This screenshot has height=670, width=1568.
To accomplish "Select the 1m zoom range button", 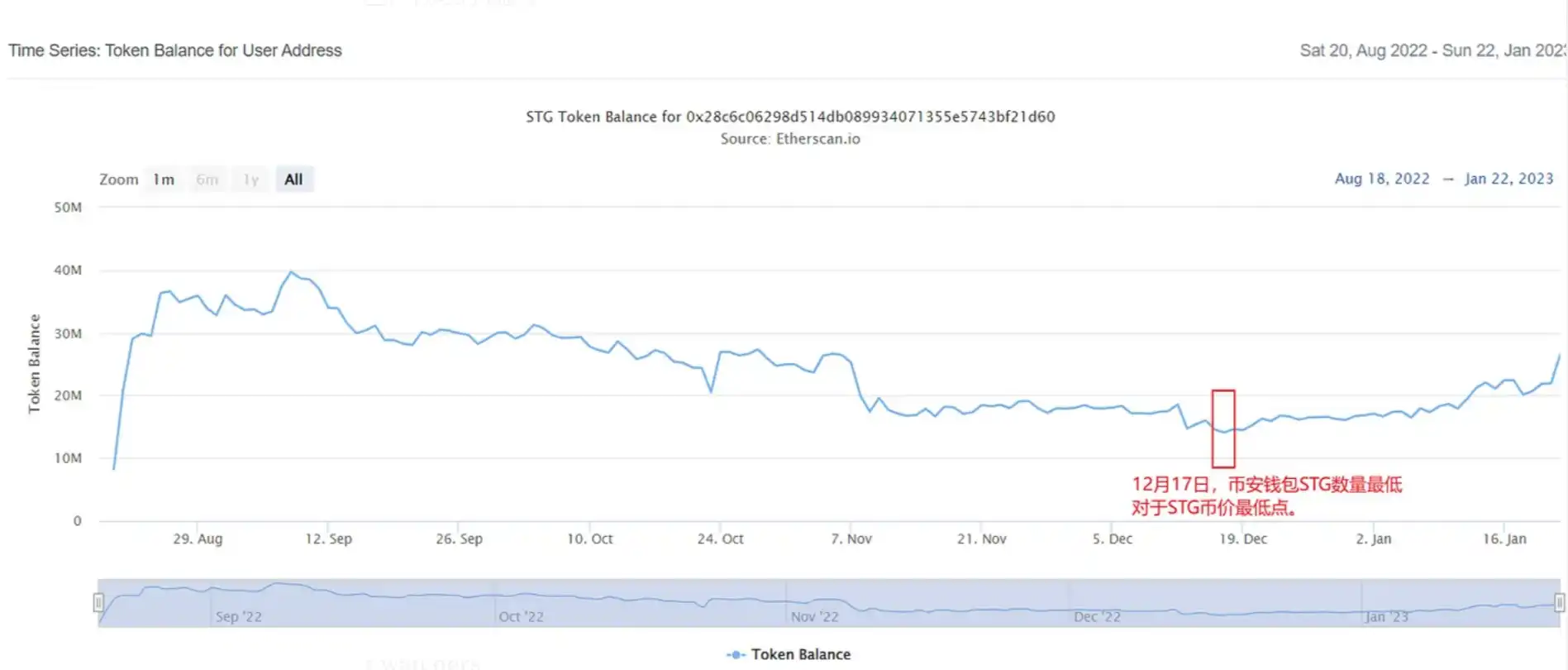I will click(x=164, y=179).
